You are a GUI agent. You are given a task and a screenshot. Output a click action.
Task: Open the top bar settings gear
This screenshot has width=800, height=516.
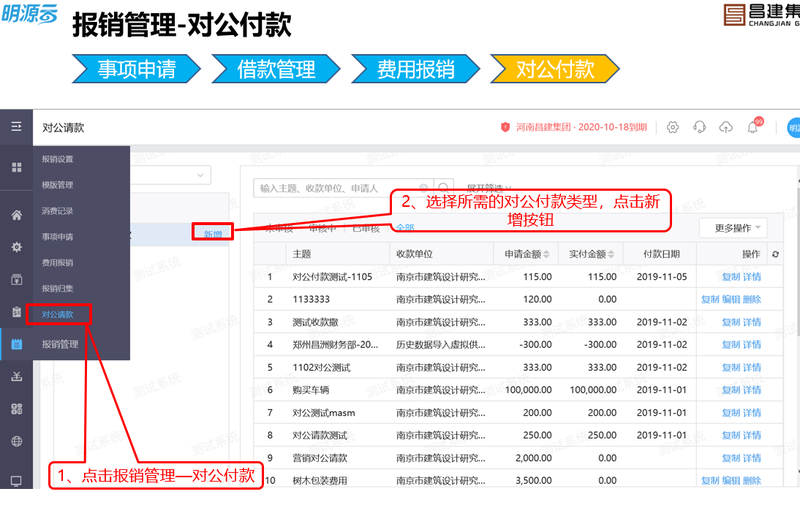click(673, 127)
